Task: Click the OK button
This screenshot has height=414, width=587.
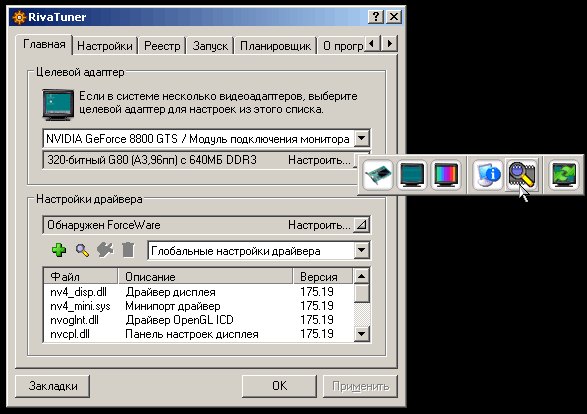Action: 279,386
